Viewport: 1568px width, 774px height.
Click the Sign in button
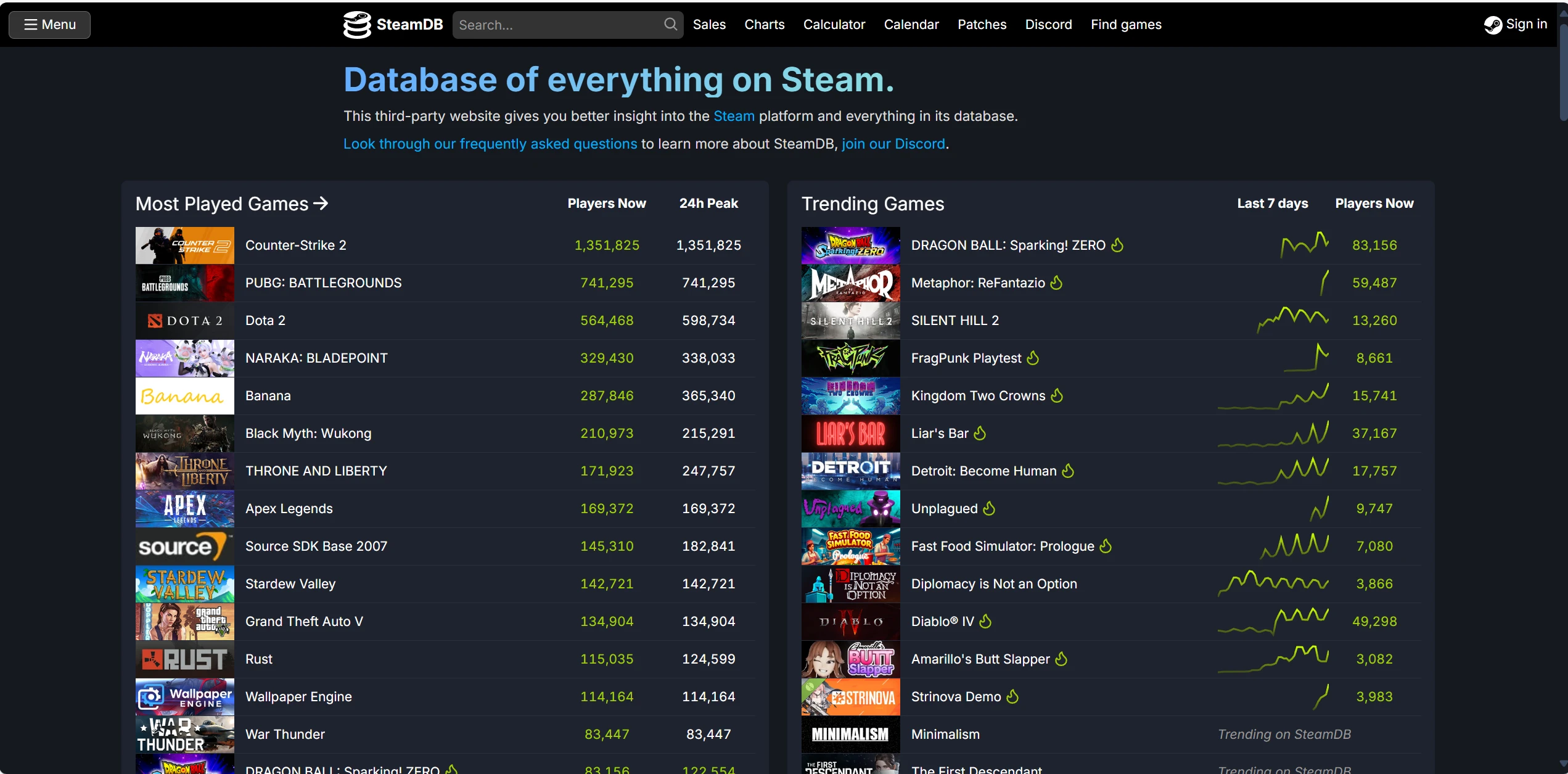click(x=1525, y=24)
